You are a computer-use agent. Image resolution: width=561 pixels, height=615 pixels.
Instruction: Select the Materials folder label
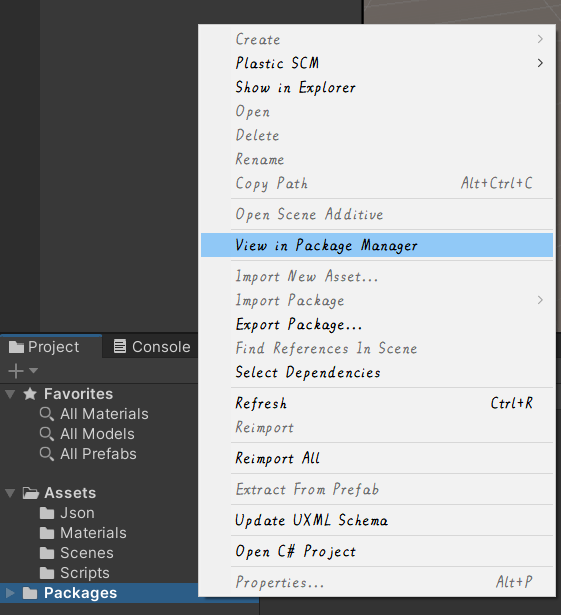[93, 533]
